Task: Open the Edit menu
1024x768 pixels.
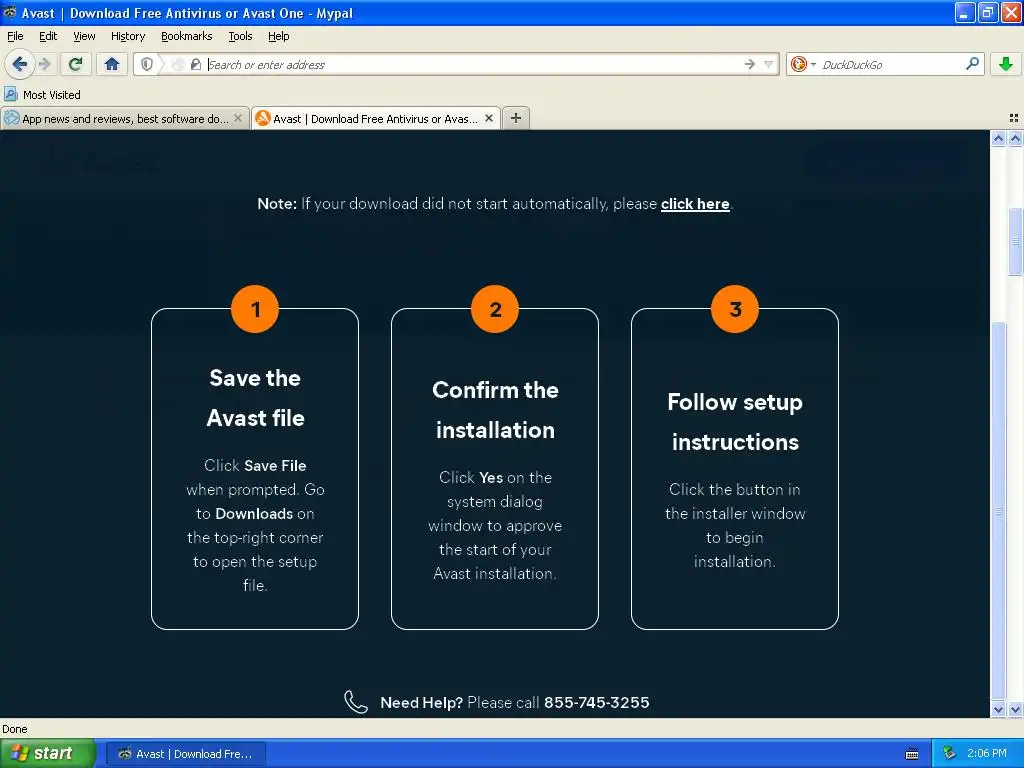Action: (x=48, y=36)
